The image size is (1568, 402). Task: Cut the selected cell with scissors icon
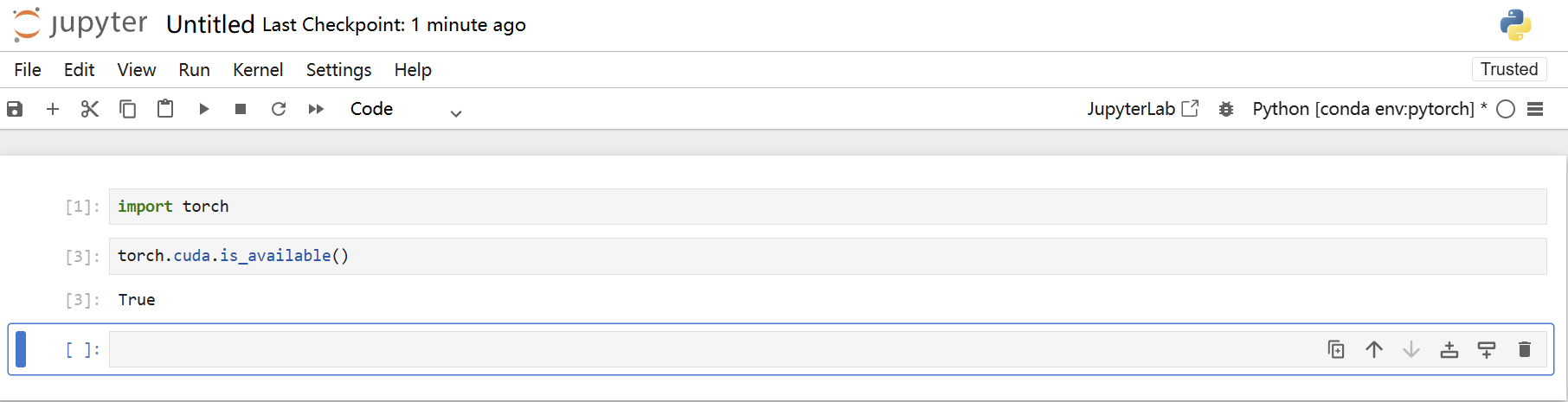click(90, 109)
